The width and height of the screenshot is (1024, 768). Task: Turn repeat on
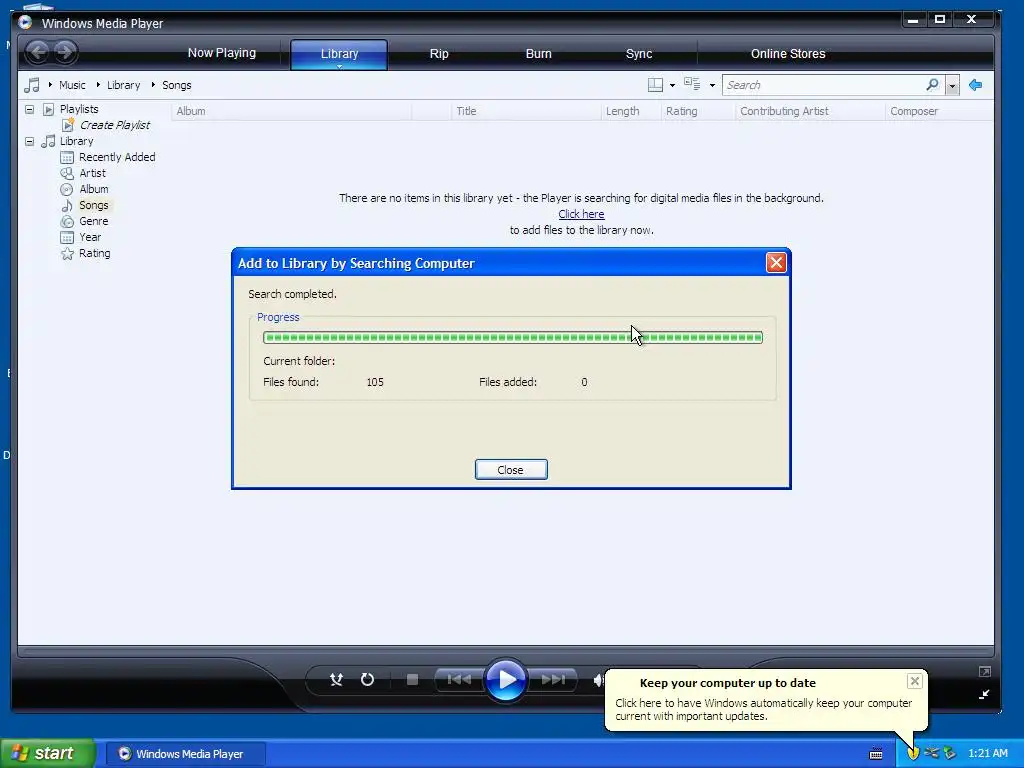pyautogui.click(x=367, y=680)
